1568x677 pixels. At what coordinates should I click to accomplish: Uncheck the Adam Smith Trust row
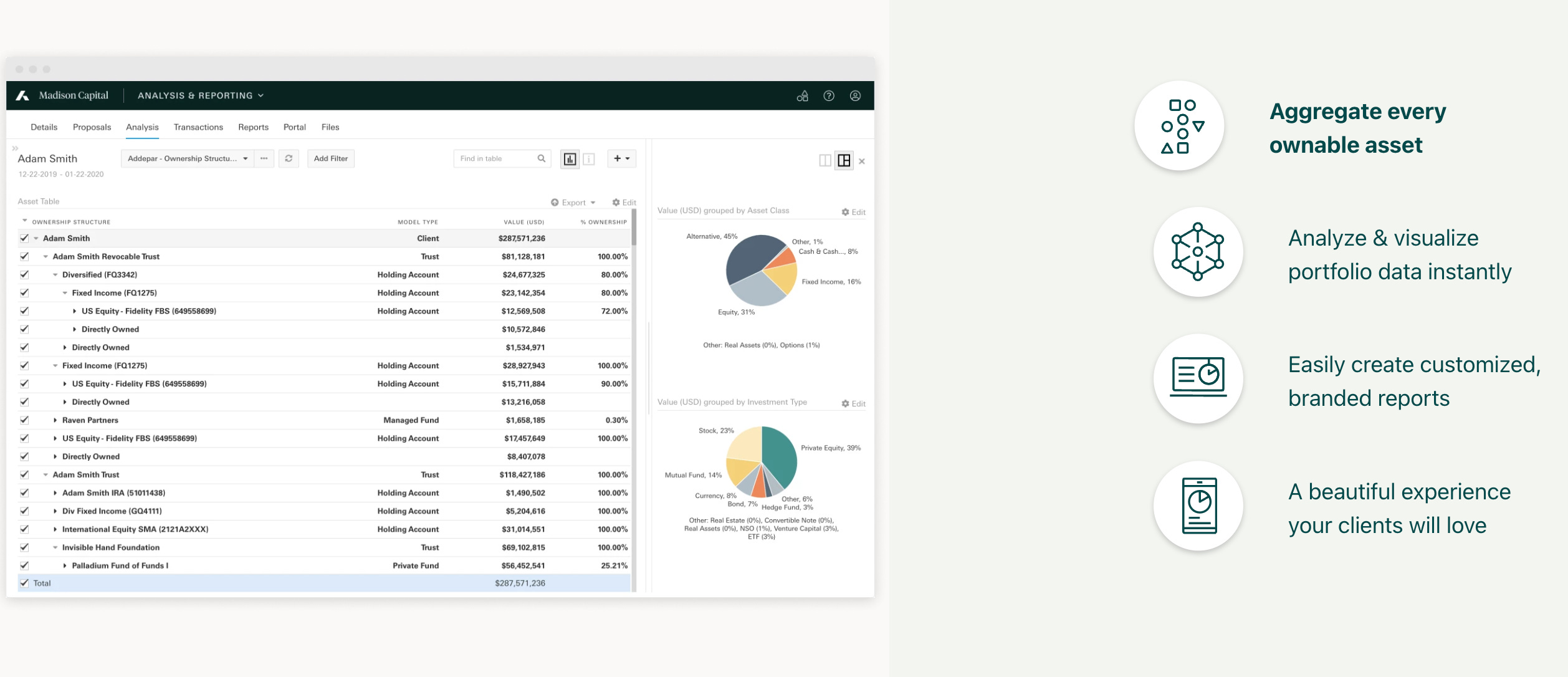point(24,474)
